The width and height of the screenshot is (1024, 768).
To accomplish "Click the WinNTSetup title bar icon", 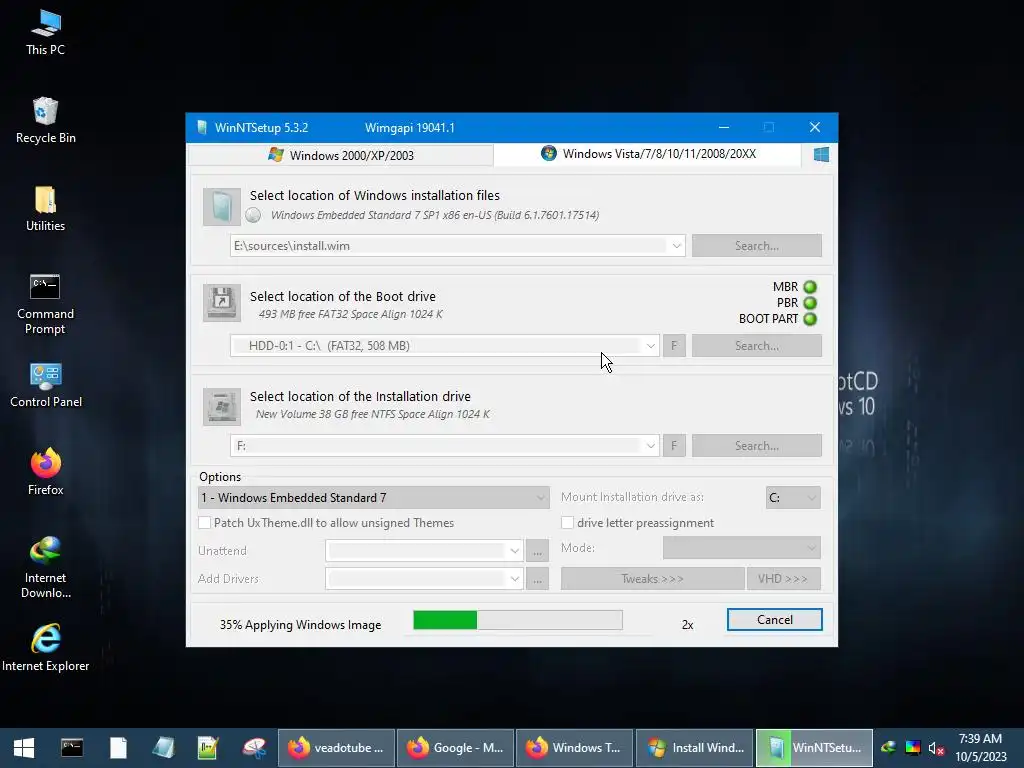I will tap(202, 127).
